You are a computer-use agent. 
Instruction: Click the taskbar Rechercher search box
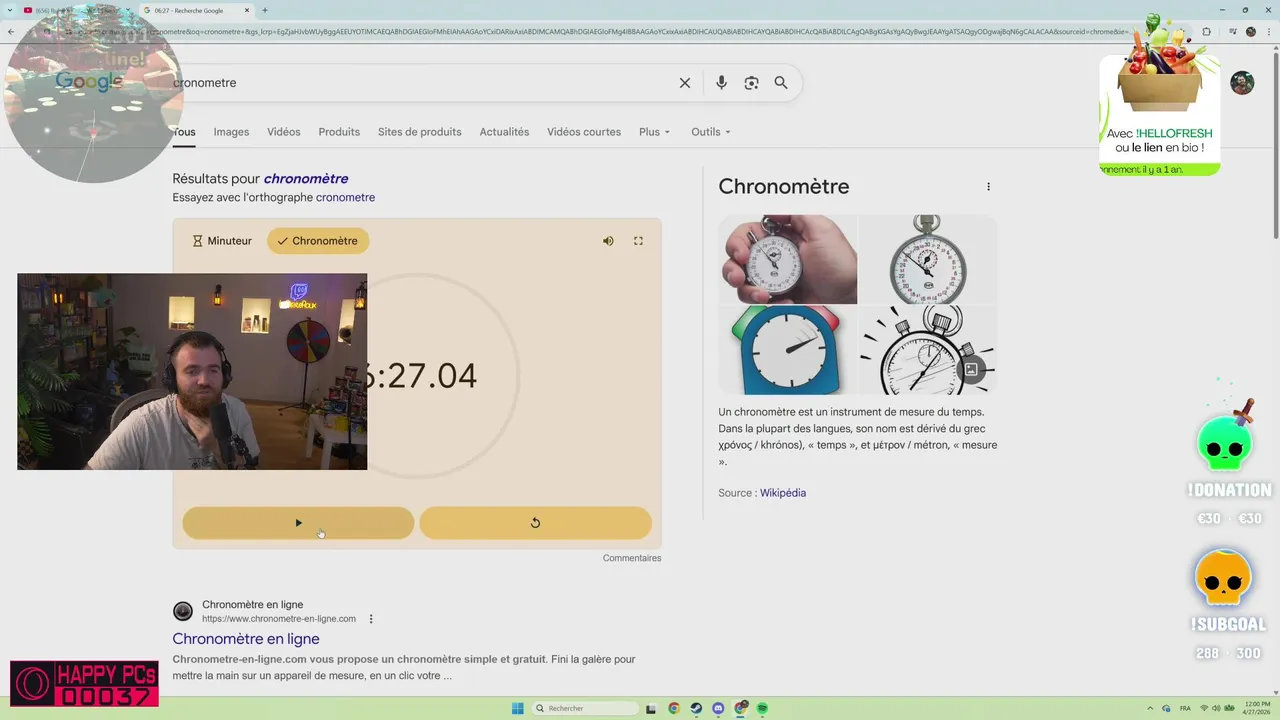[586, 708]
